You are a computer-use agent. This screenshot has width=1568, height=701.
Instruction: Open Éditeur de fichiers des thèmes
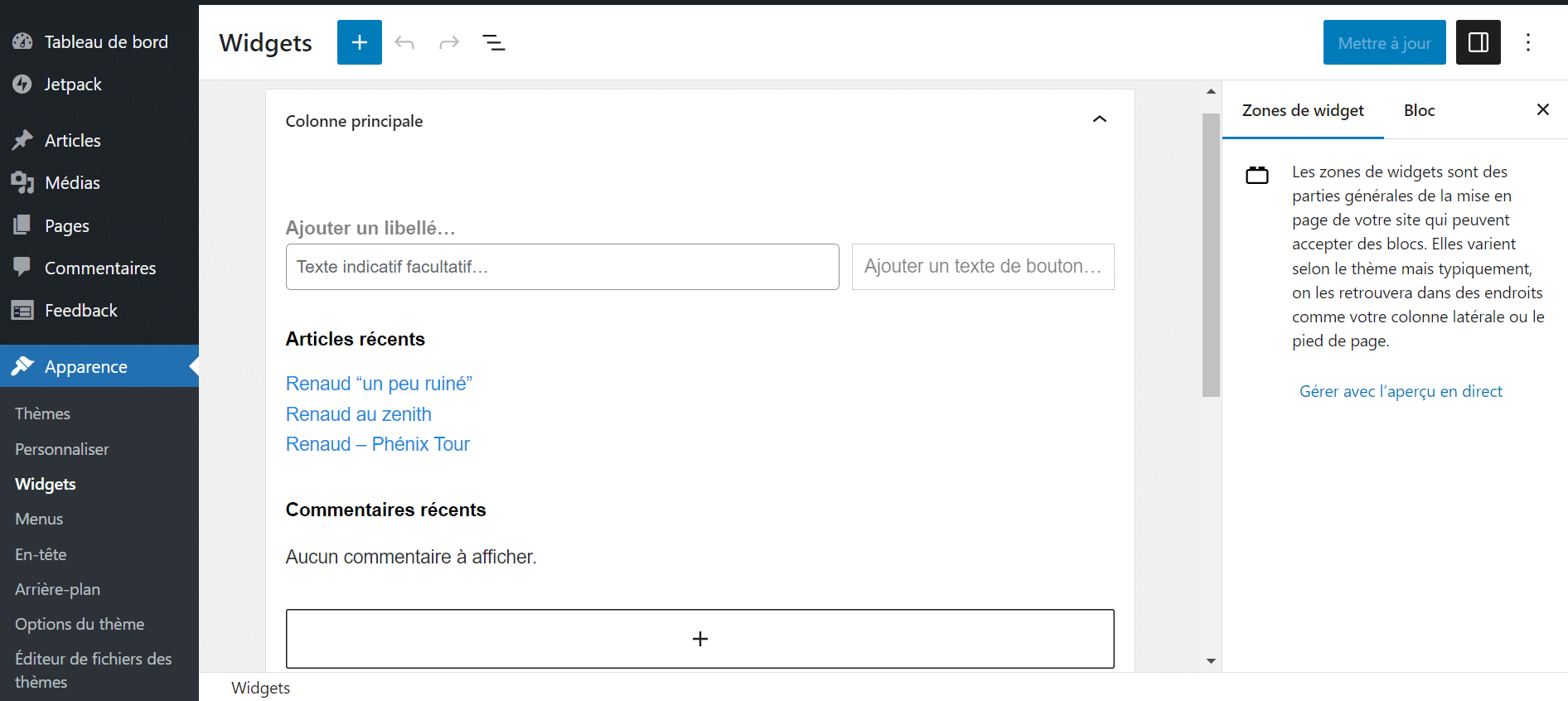tap(93, 670)
